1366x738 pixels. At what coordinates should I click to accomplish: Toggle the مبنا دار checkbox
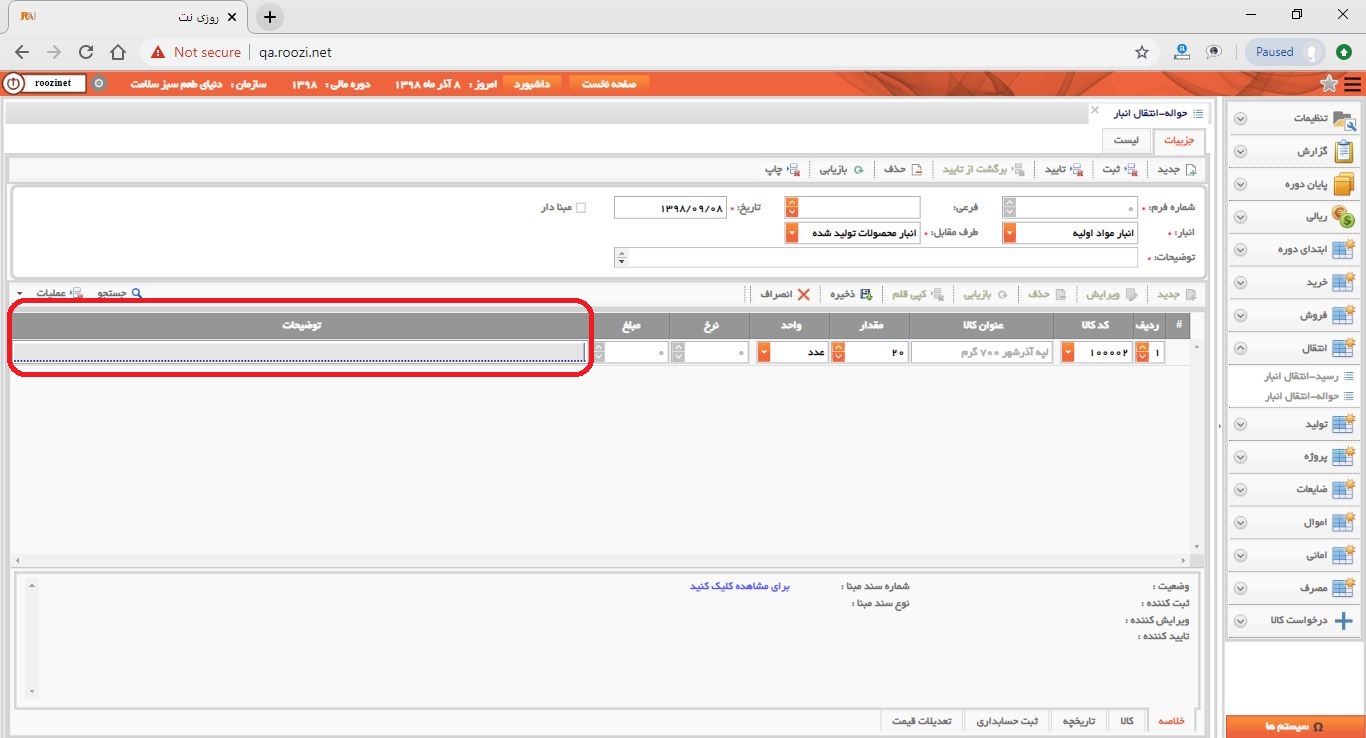click(581, 208)
